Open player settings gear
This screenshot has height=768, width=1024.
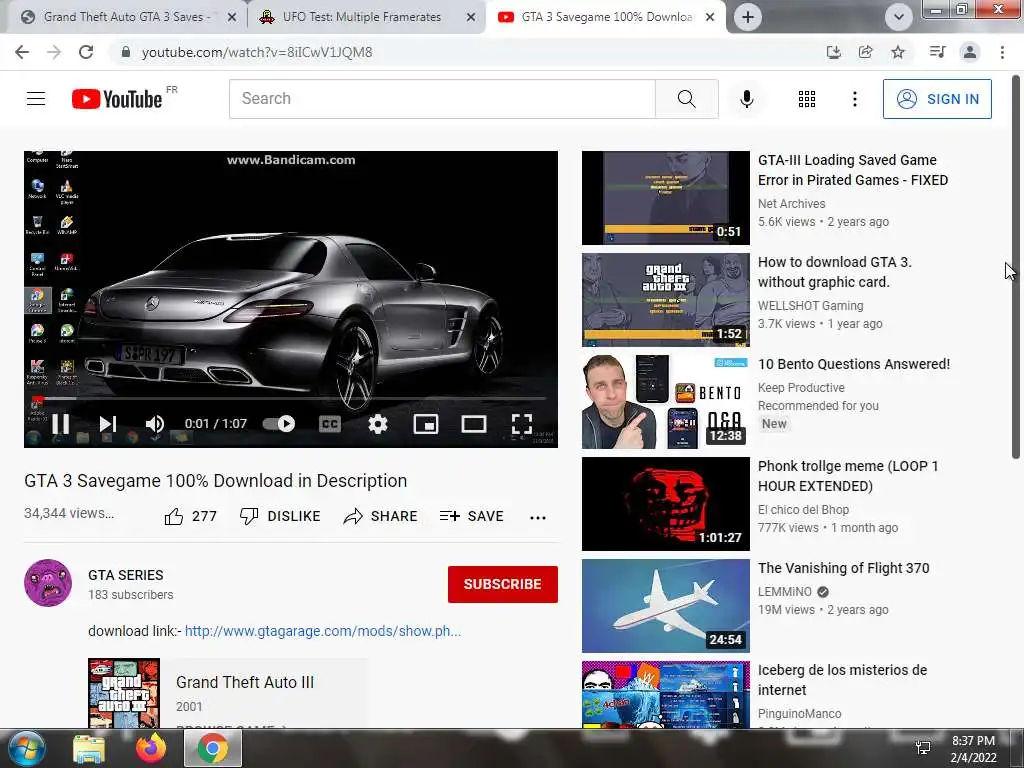tap(377, 424)
